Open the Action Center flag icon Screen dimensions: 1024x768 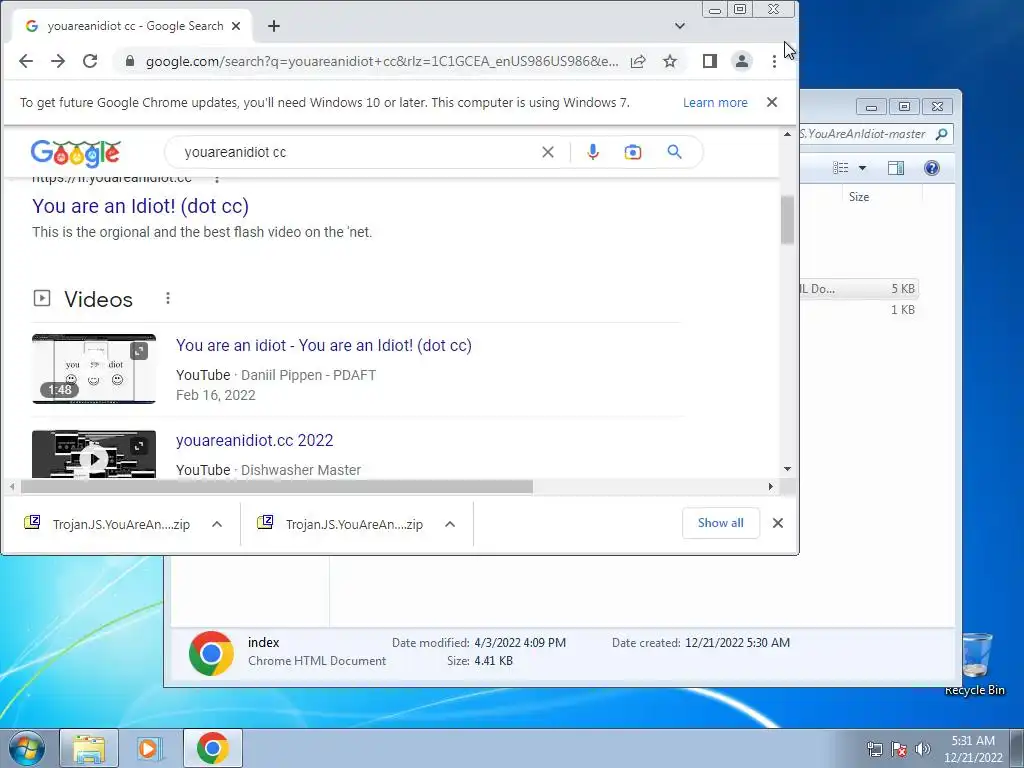[899, 750]
